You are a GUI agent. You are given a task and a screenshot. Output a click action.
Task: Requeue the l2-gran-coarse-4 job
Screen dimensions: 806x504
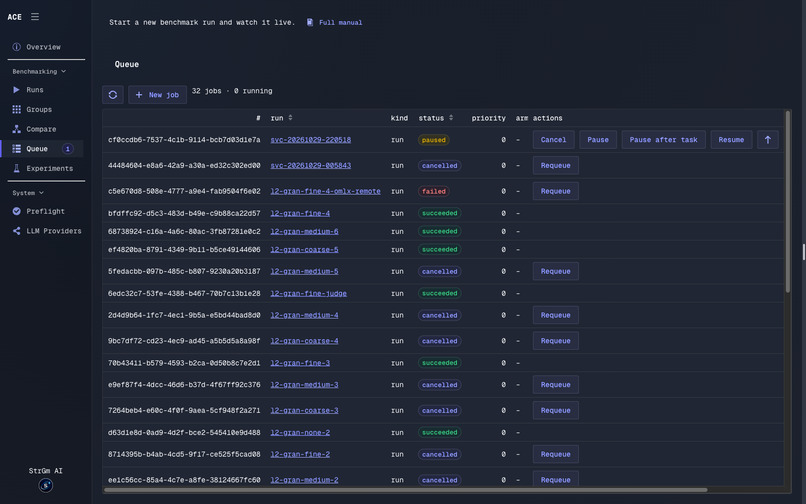556,340
